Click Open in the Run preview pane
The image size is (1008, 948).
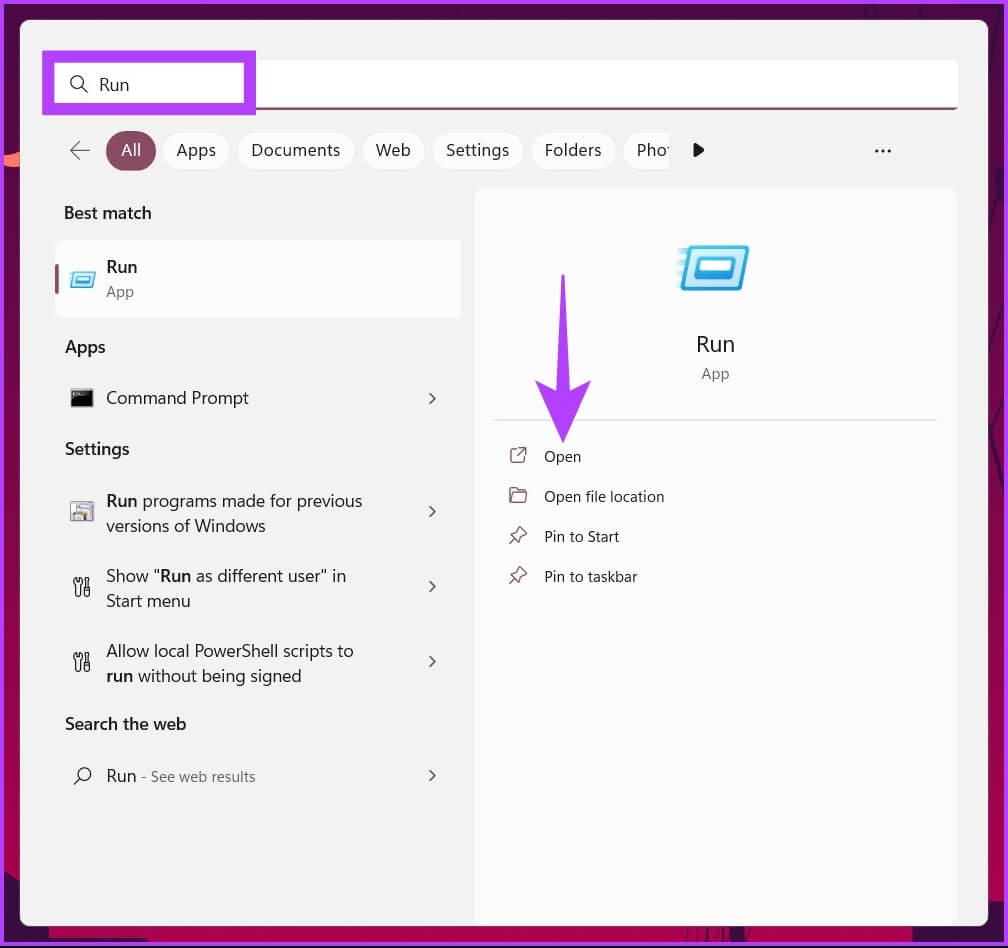[562, 457]
